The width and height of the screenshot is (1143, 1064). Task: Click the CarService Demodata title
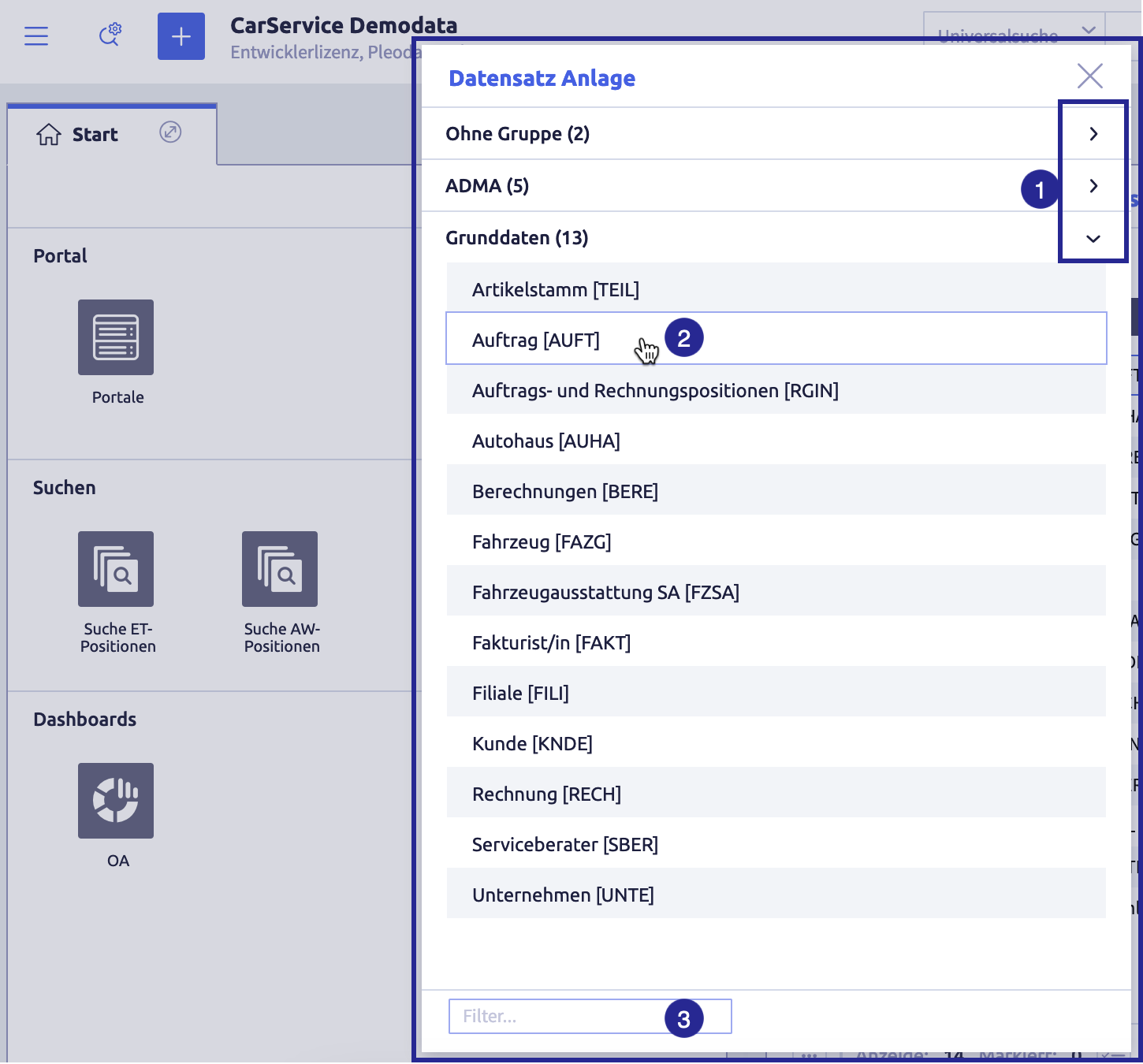pos(344,25)
